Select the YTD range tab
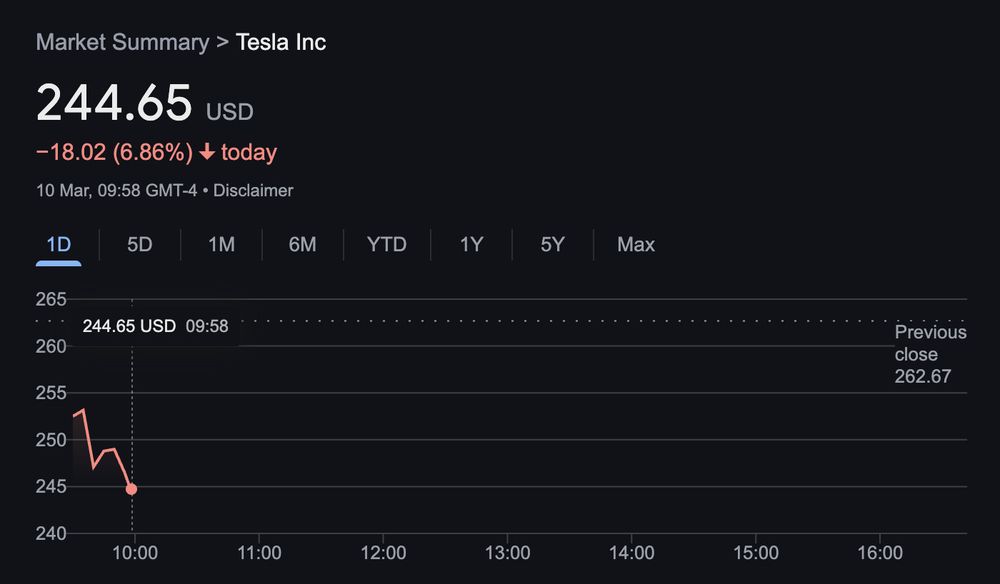 tap(386, 245)
